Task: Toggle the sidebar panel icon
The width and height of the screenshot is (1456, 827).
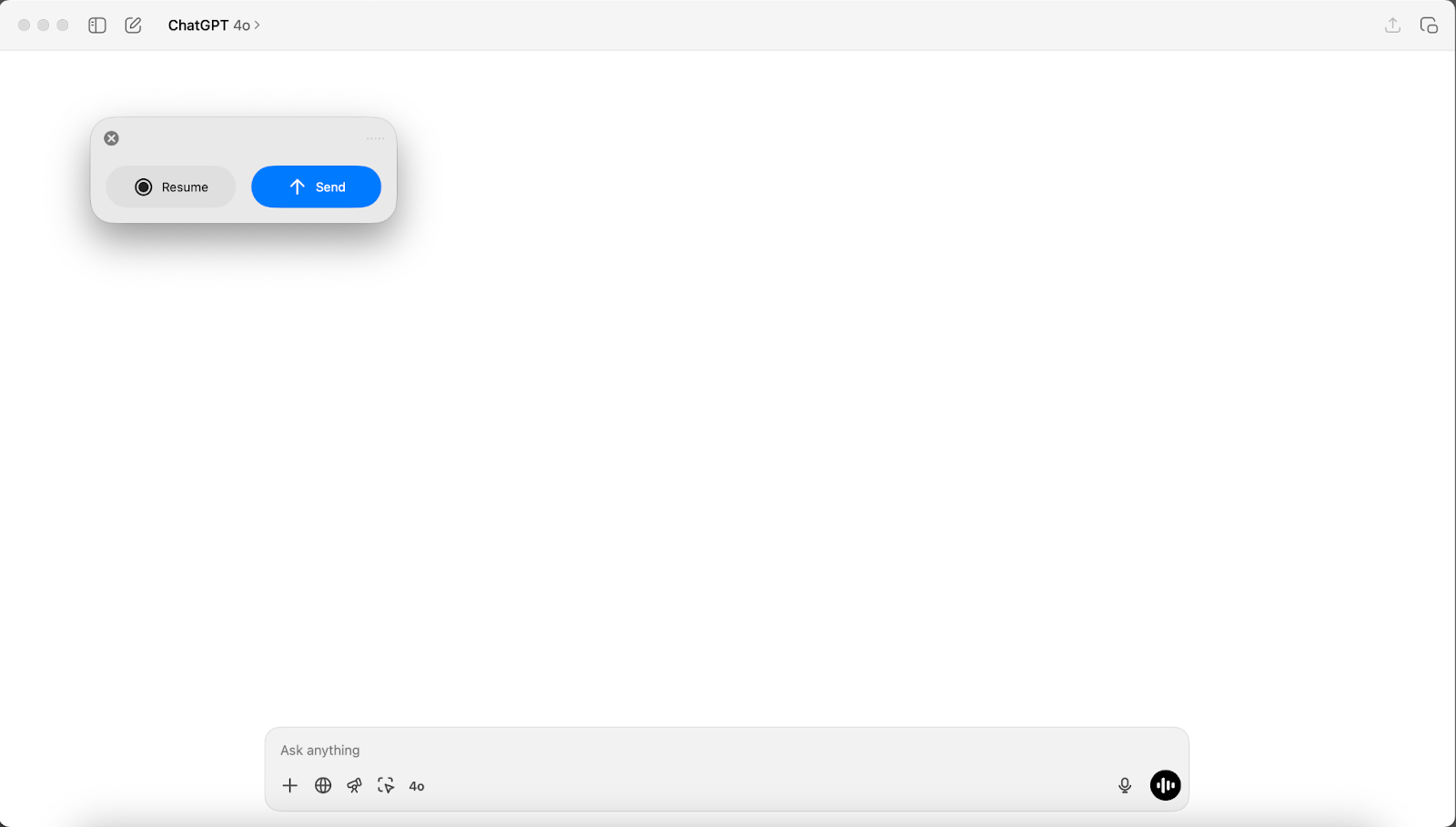Action: 96,25
